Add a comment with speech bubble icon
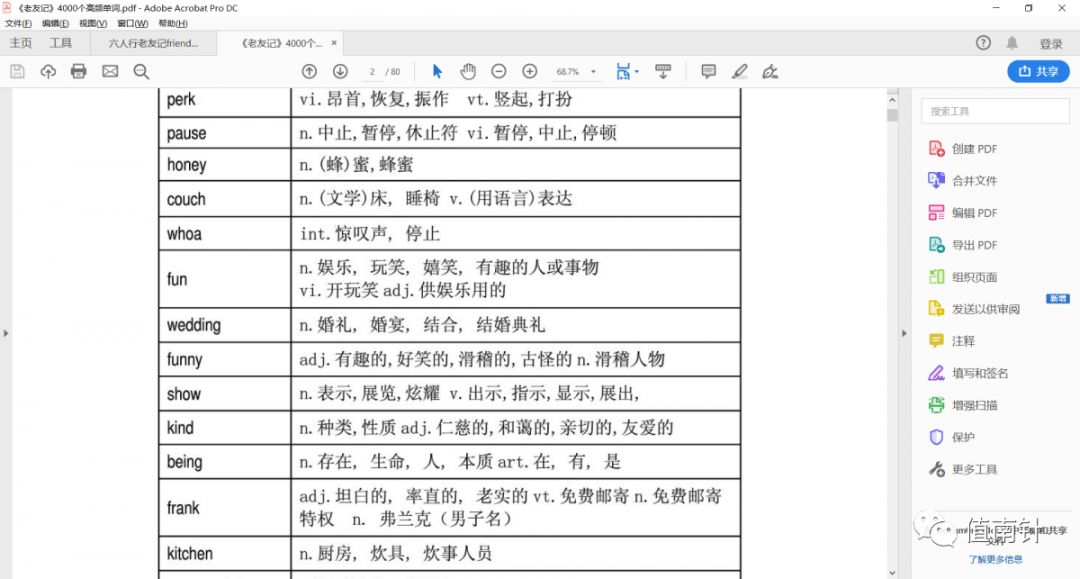 tap(708, 72)
